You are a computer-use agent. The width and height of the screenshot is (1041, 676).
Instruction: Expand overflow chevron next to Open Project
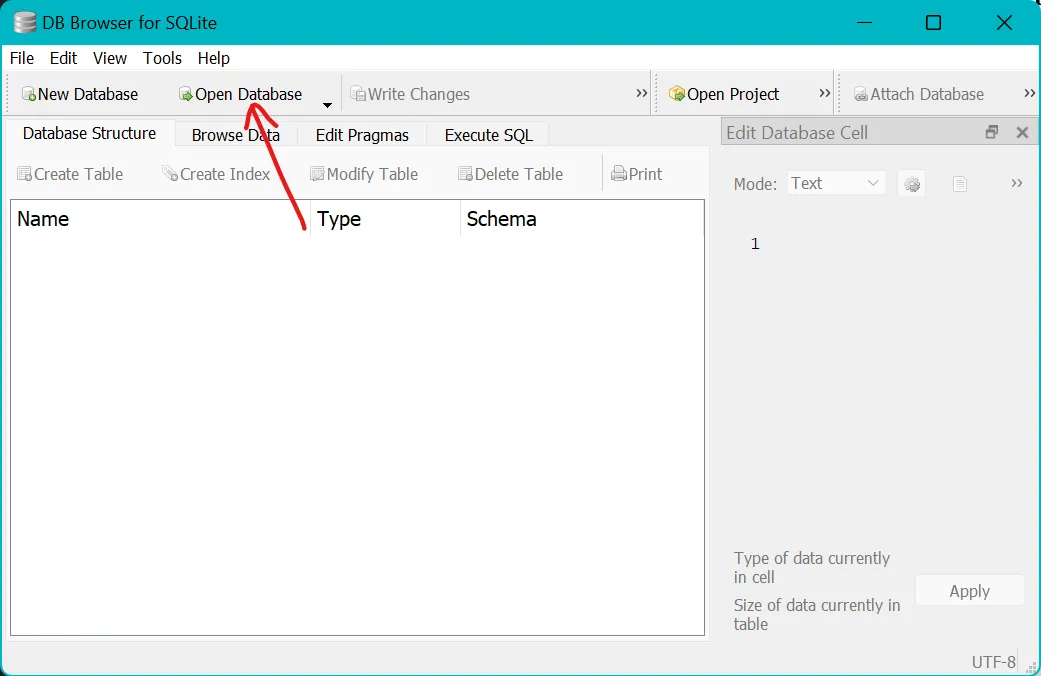825,94
